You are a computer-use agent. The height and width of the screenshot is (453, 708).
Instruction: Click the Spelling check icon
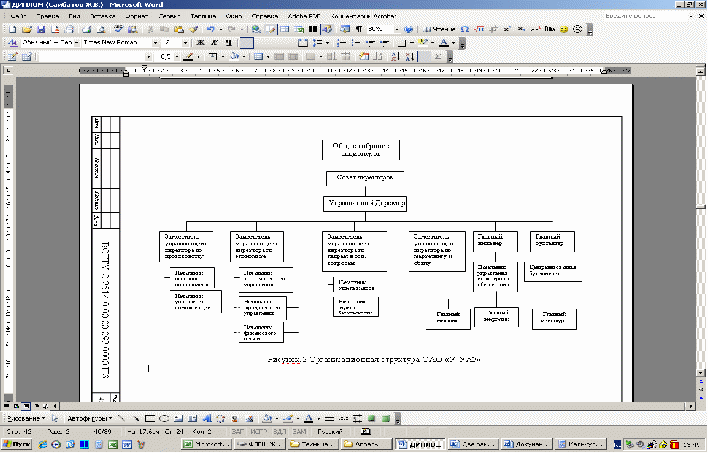(x=118, y=29)
